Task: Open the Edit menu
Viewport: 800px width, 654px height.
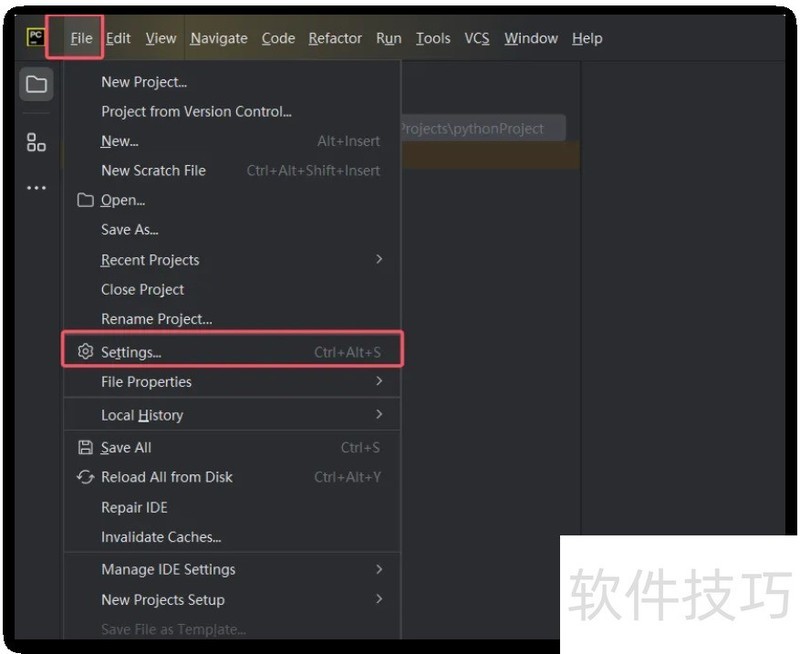Action: (x=118, y=38)
